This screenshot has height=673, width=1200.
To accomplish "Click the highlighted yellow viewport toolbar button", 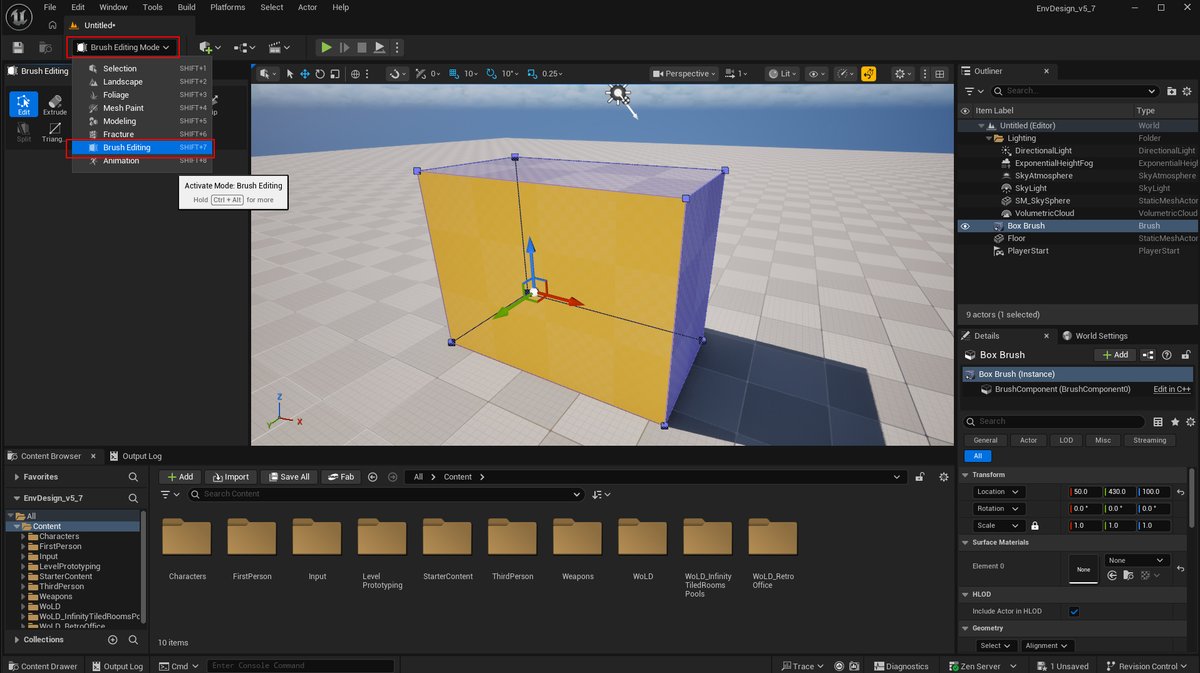I will pos(869,73).
